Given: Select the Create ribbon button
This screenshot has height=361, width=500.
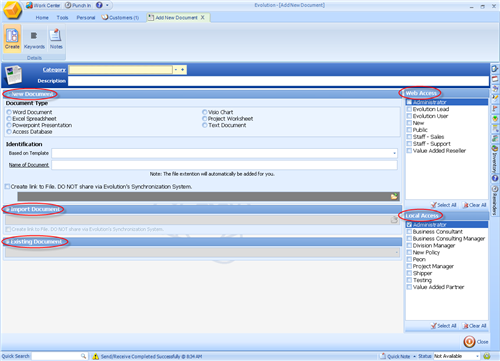Looking at the screenshot, I should (12, 38).
